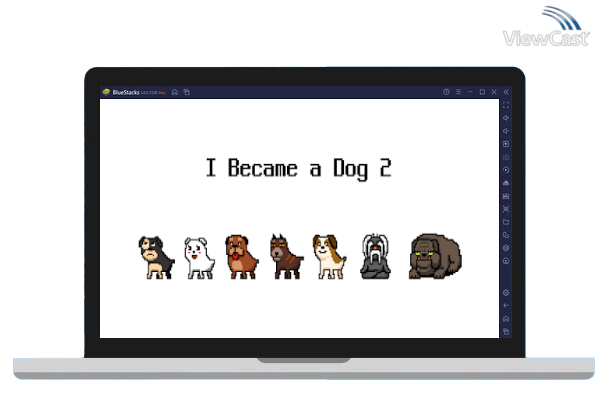Open the help question-mark icon in the title bar
The width and height of the screenshot is (602, 414).
coord(446,92)
